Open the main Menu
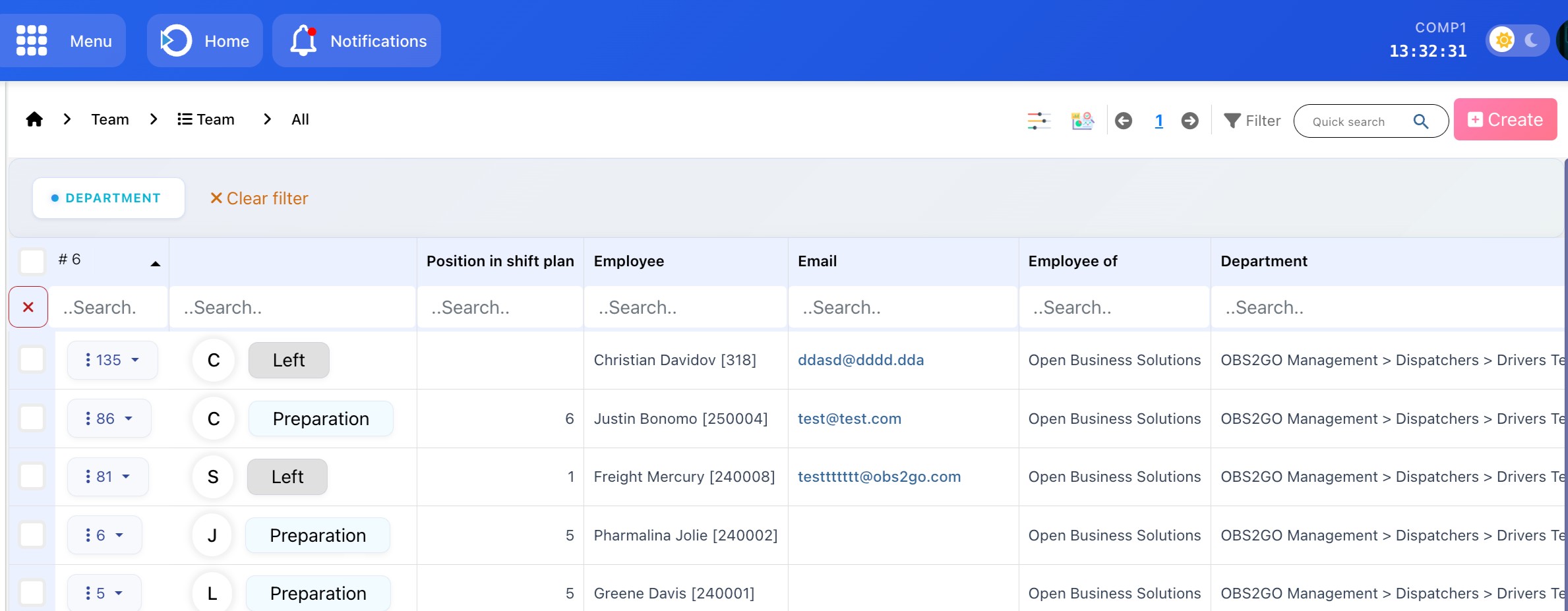Screen dimensions: 1568x611 pyautogui.click(x=63, y=41)
